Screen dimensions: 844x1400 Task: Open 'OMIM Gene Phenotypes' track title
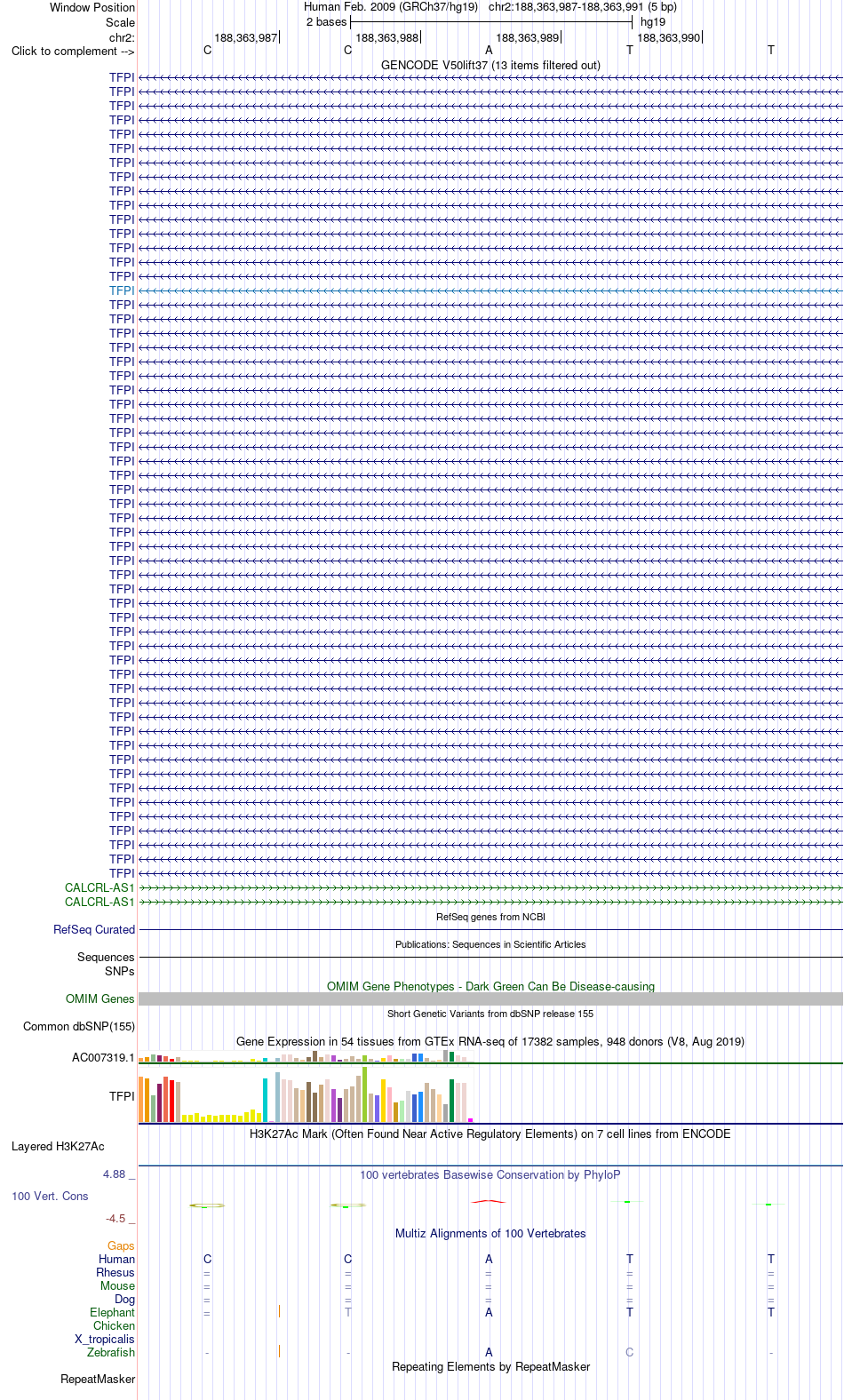[490, 986]
